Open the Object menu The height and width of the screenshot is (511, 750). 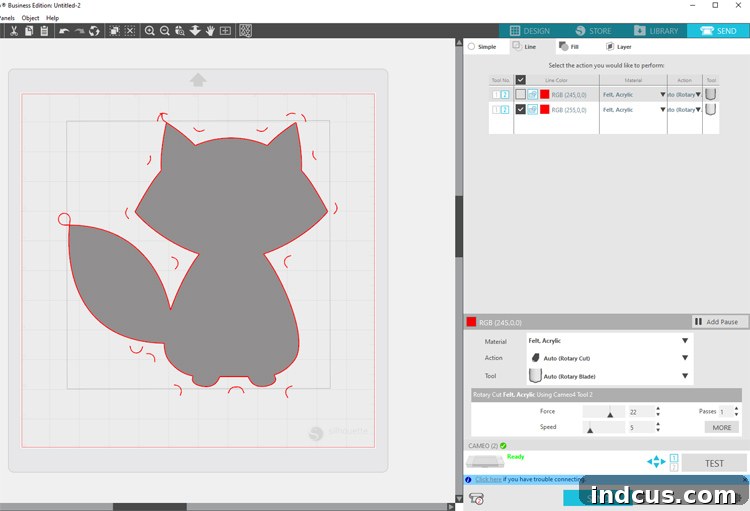pos(30,18)
